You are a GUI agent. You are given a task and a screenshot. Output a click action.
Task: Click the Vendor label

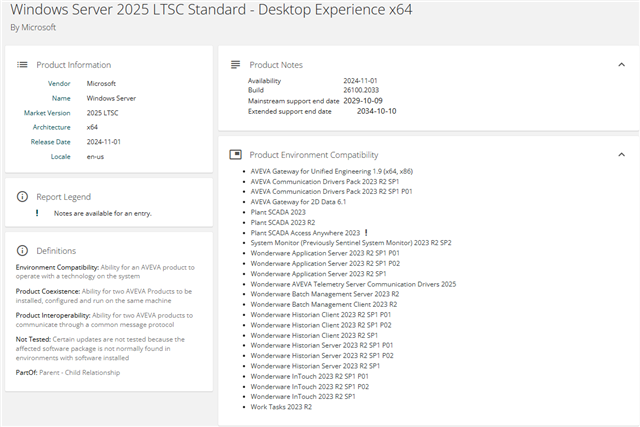59,84
